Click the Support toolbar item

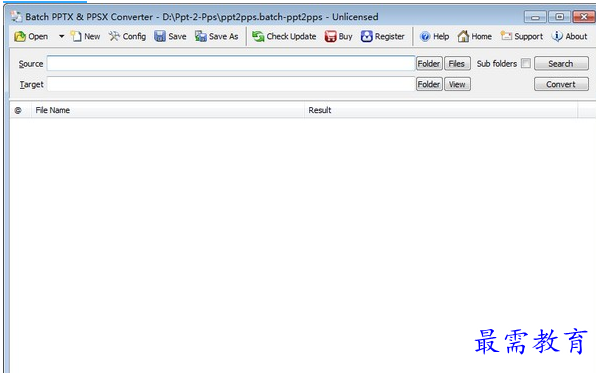[522, 37]
